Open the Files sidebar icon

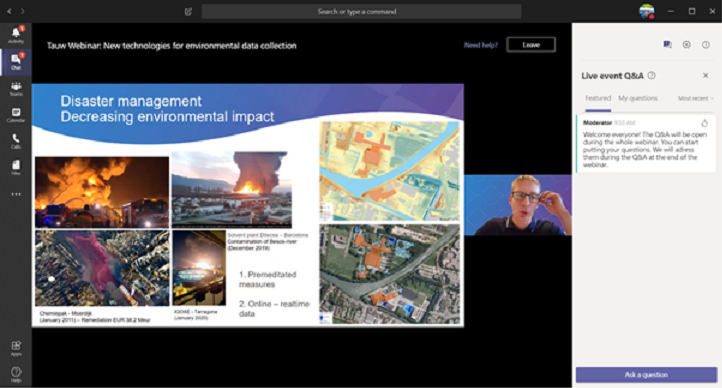click(x=16, y=168)
